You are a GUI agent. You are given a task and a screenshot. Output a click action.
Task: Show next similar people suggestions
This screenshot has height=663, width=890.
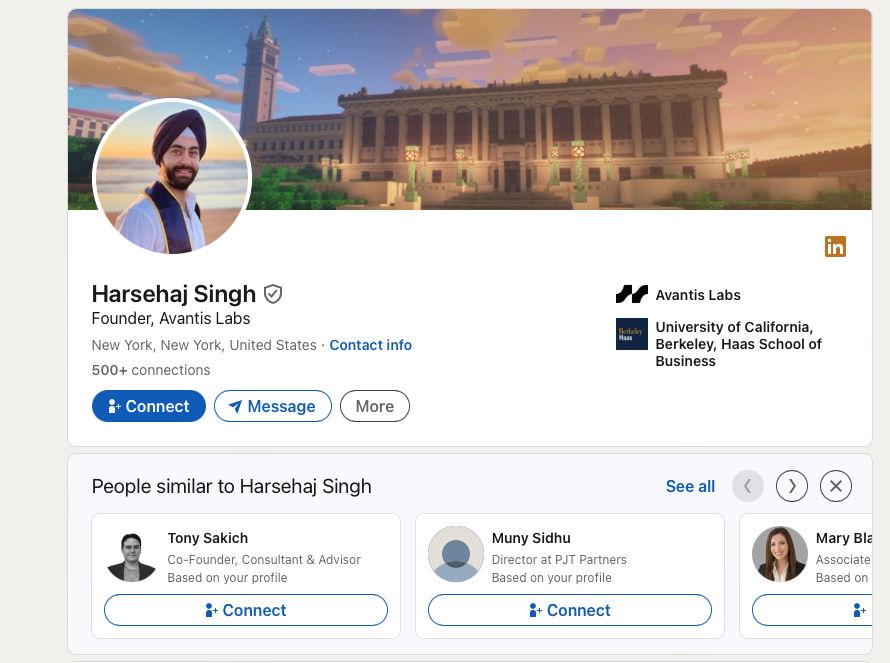click(x=792, y=486)
